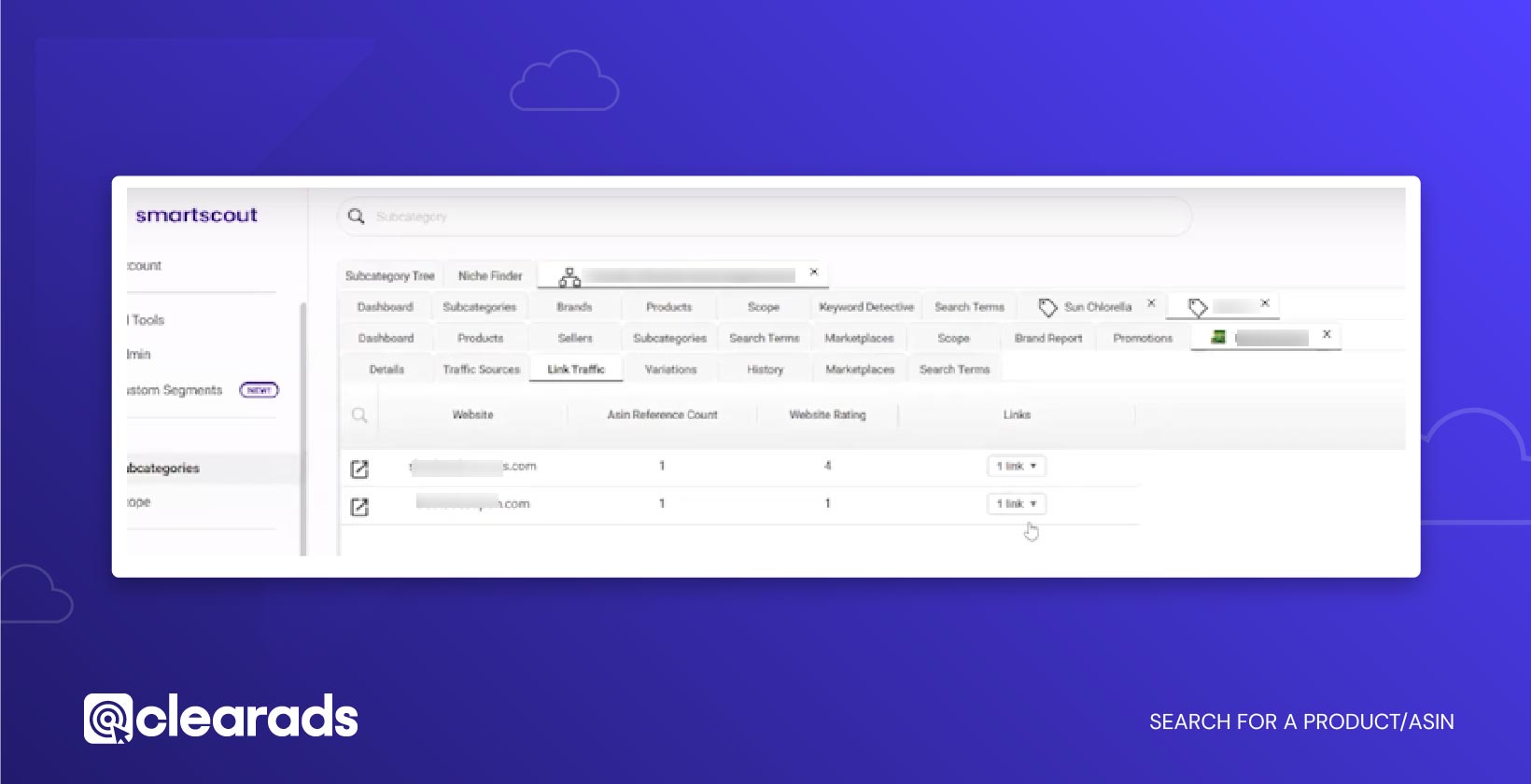1531x784 pixels.
Task: Select the Keyword Detective tab
Action: [866, 307]
